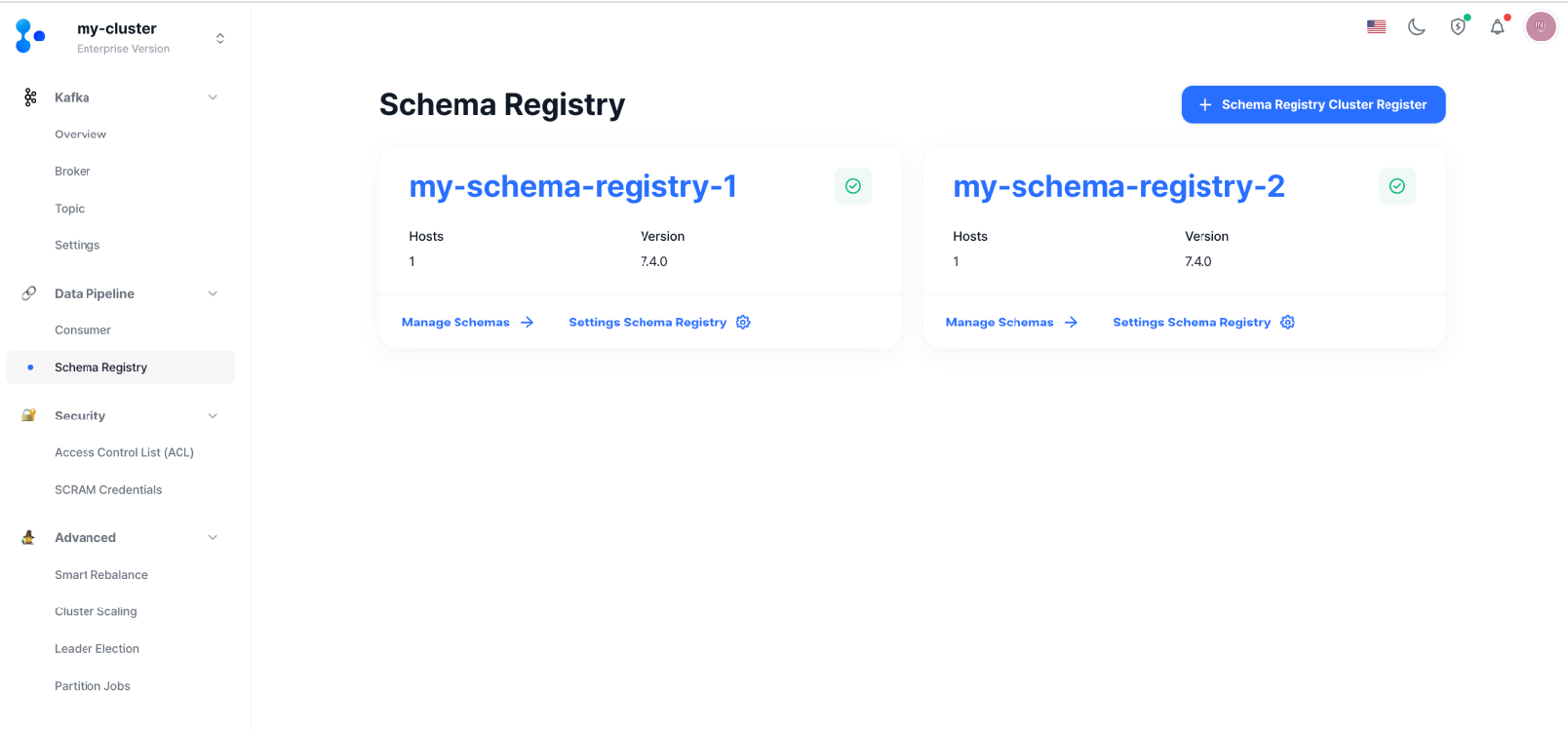Open the Schema Registry sidebar item
The width and height of the screenshot is (1568, 732).
pos(101,366)
